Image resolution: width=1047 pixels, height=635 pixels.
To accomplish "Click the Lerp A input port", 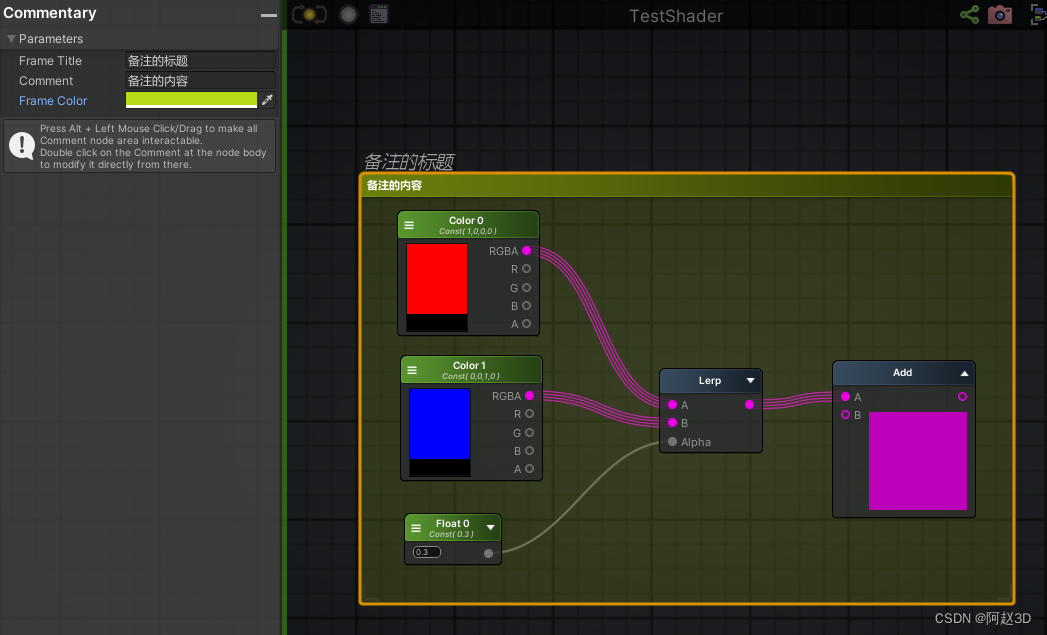I will [672, 404].
